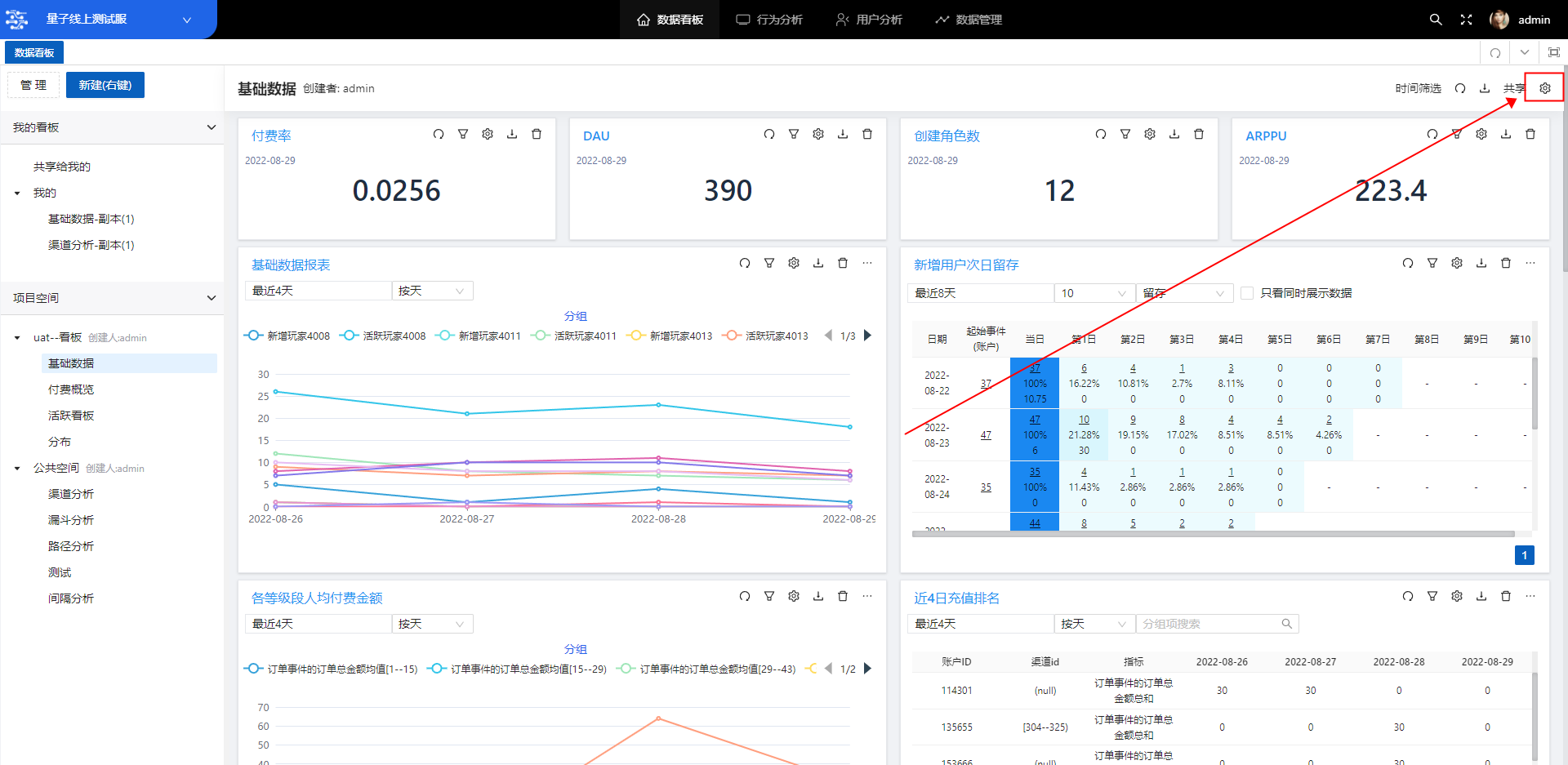Toggle fullscreen icon next to search
The image size is (1568, 765).
(1466, 20)
